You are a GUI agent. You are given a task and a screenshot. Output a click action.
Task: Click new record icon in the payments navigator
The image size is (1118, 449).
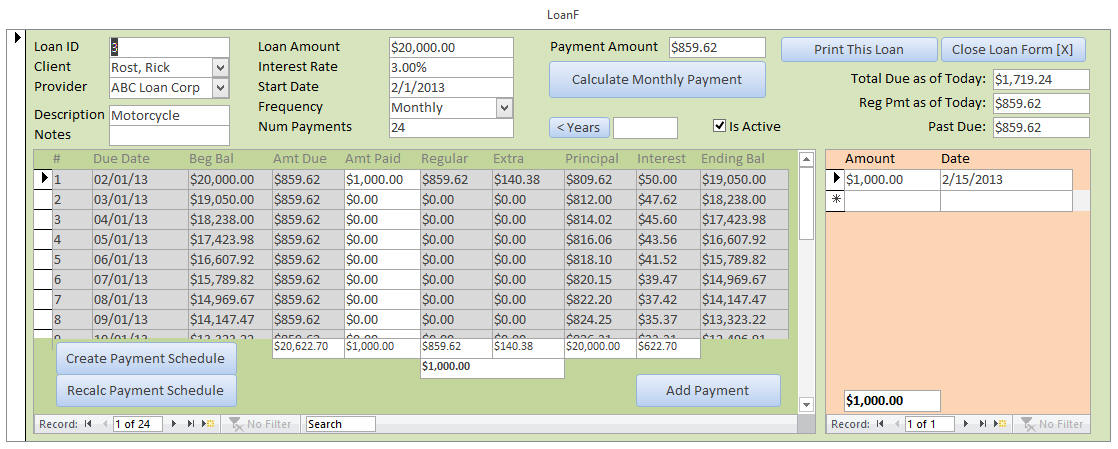coord(999,424)
